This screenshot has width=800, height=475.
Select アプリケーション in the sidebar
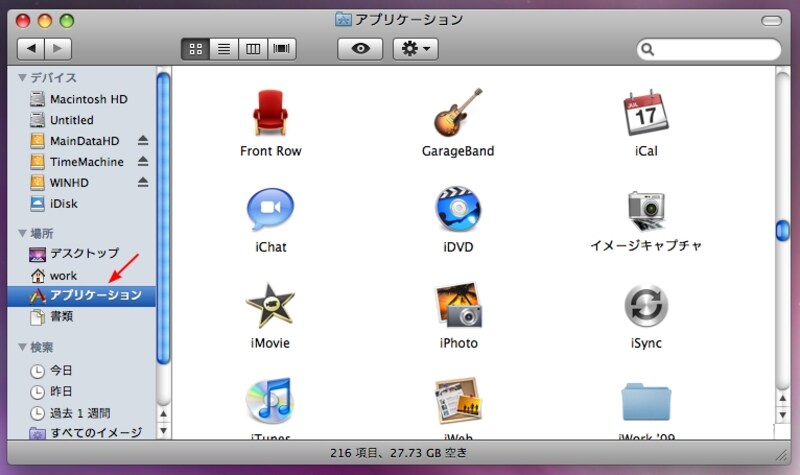pos(82,296)
